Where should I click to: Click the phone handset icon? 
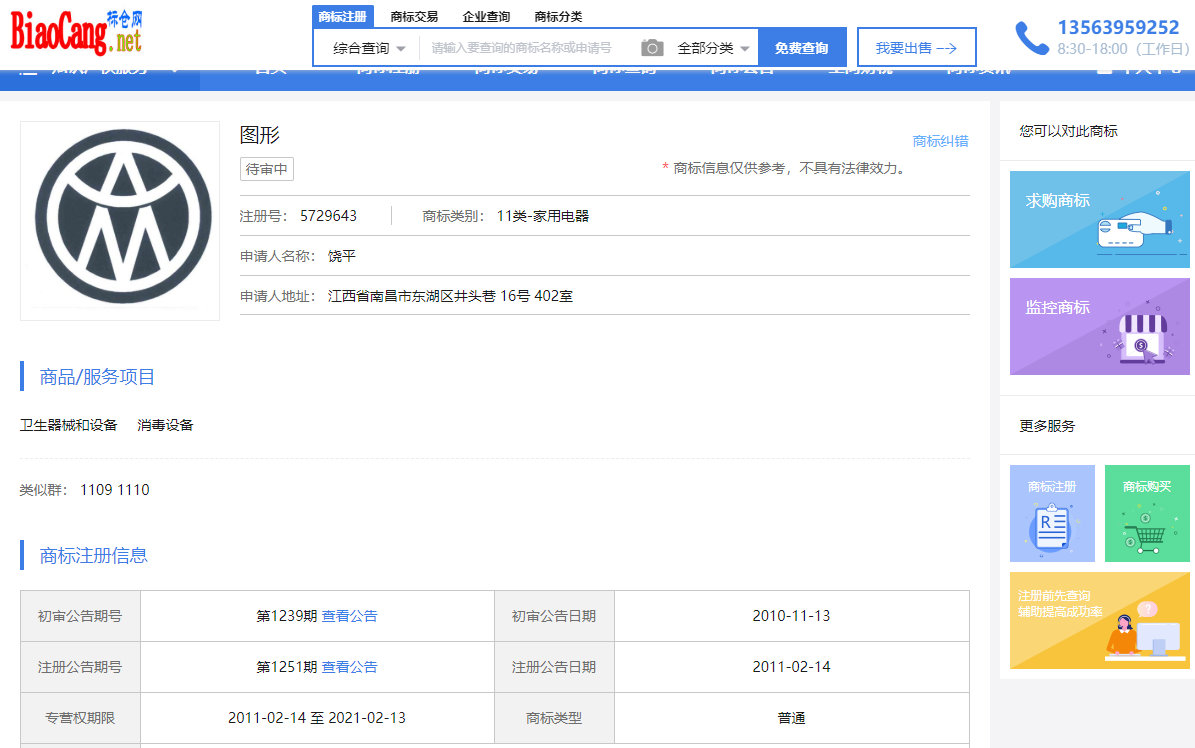[x=1032, y=38]
